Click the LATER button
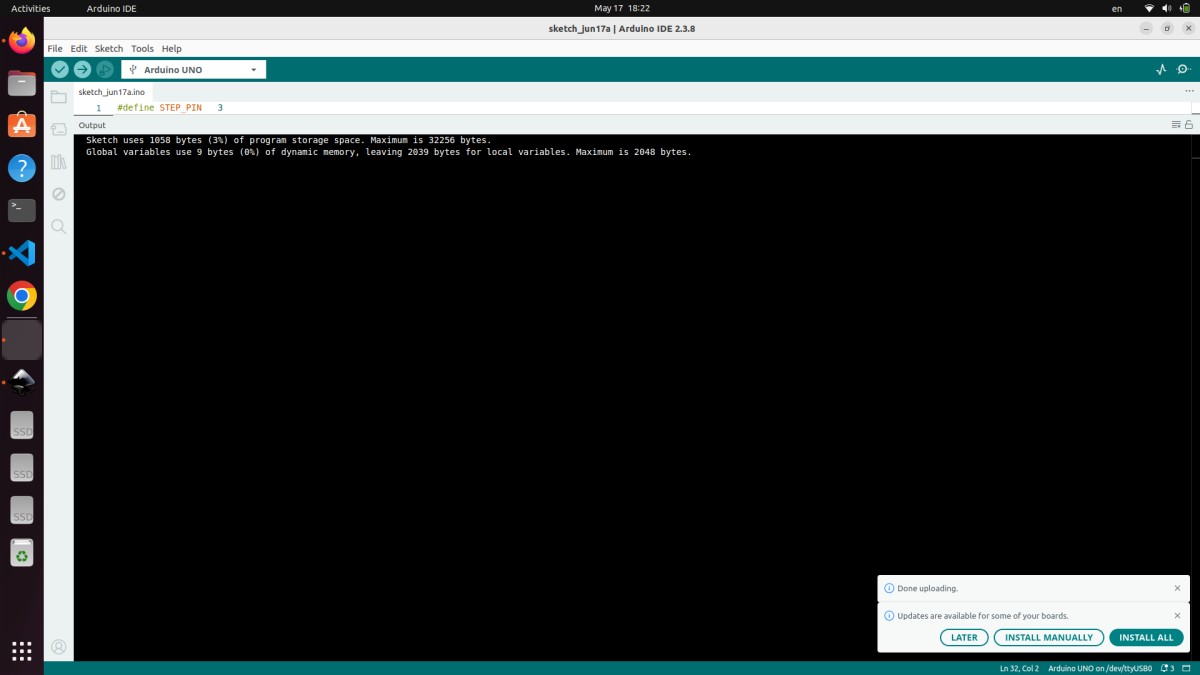Screen dimensions: 1200x675 click(964, 637)
